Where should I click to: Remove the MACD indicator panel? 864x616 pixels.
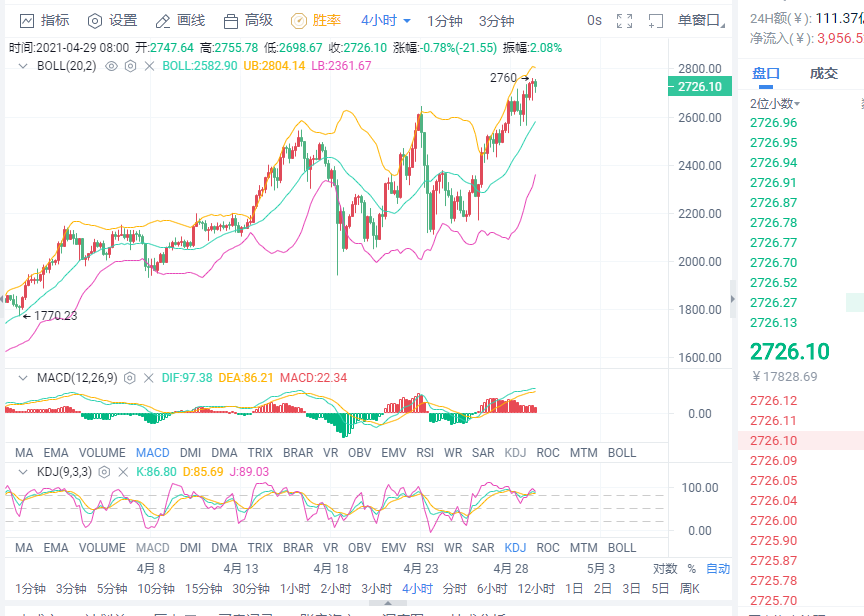pyautogui.click(x=150, y=378)
